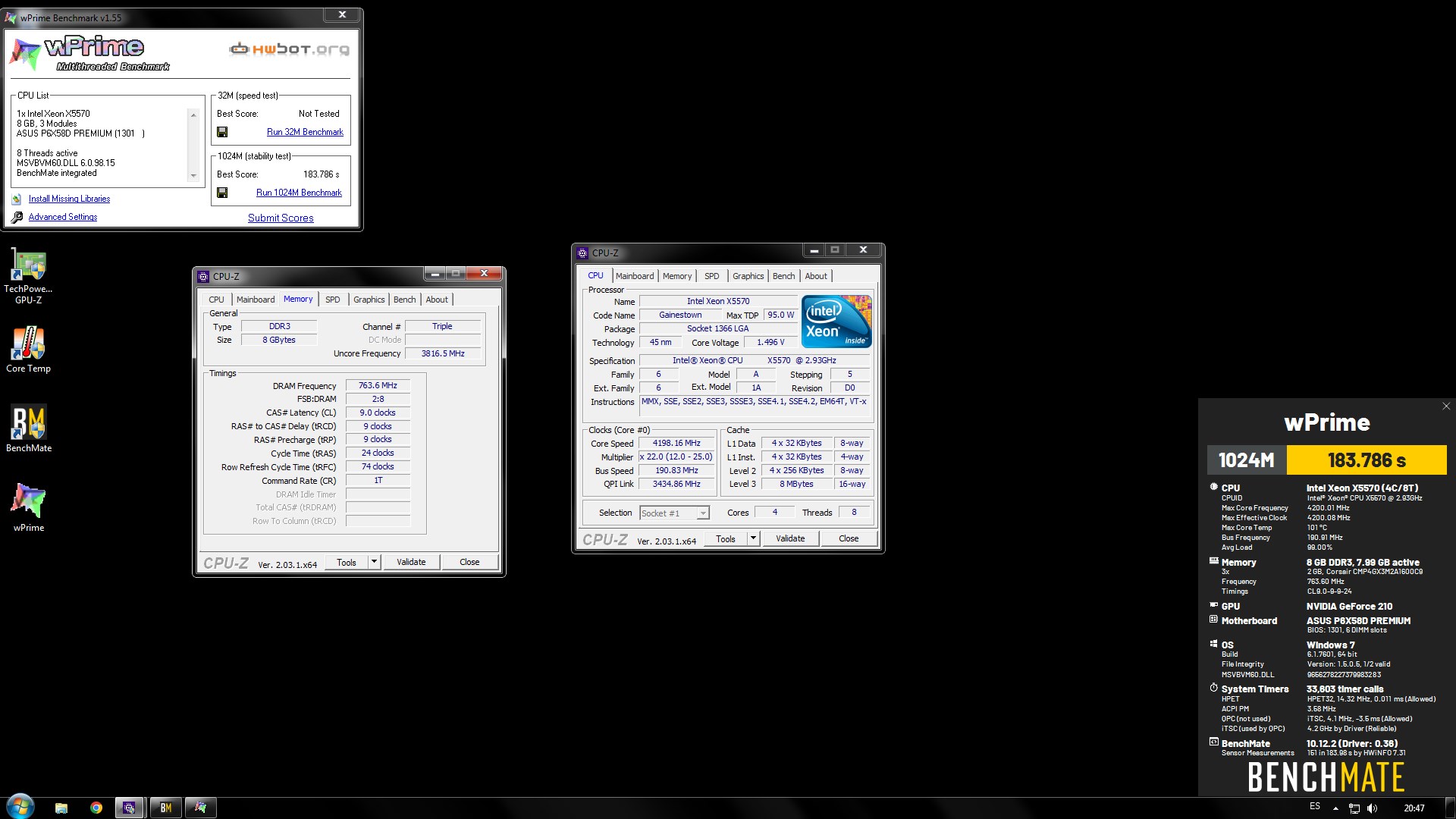
Task: Open Advanced Settings link in wPrime
Action: point(63,217)
